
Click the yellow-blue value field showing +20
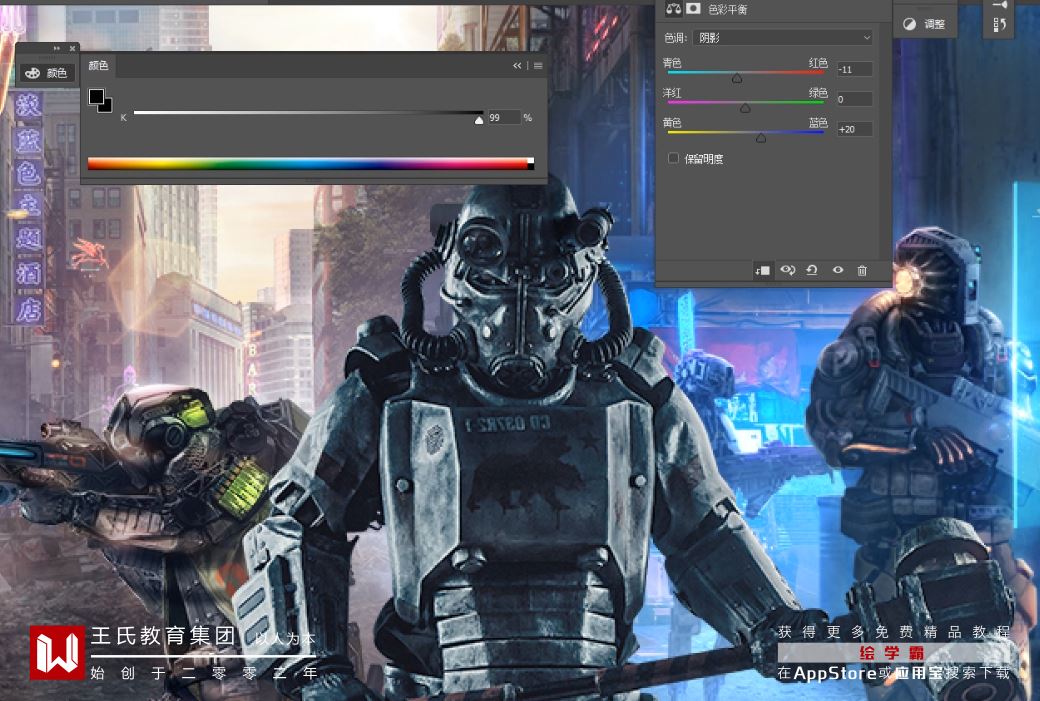tap(854, 129)
